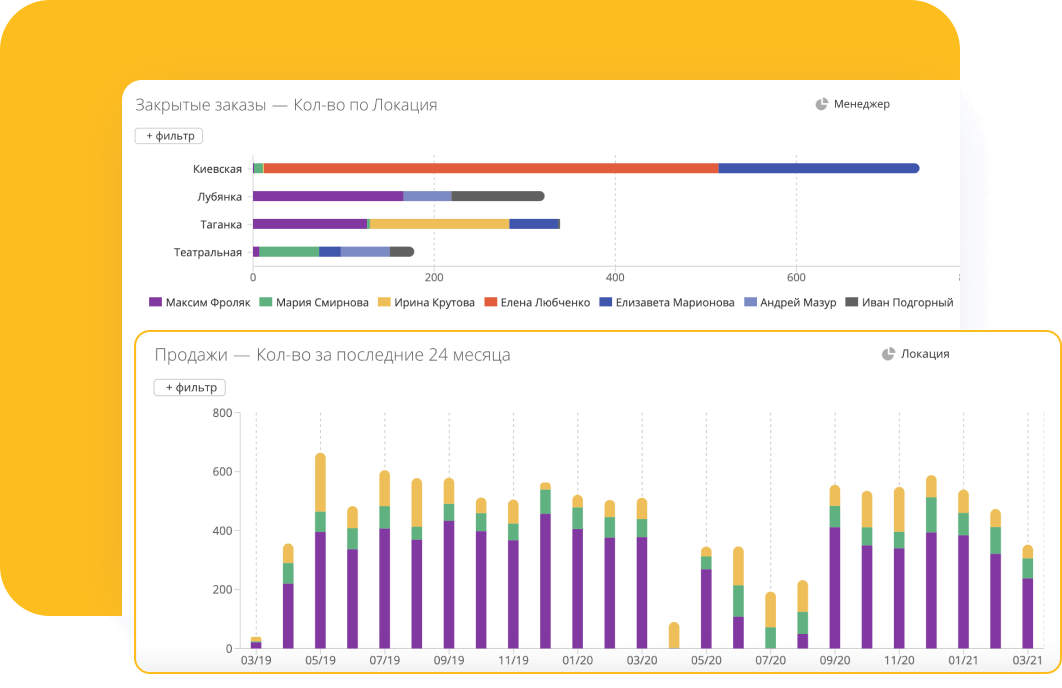Click the pie chart icon beside Локация

[x=888, y=354]
